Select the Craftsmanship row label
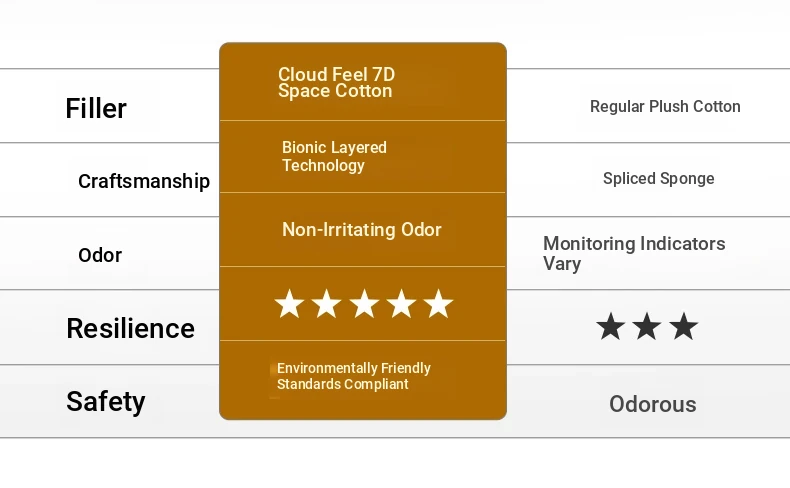790x488 pixels. (x=144, y=181)
